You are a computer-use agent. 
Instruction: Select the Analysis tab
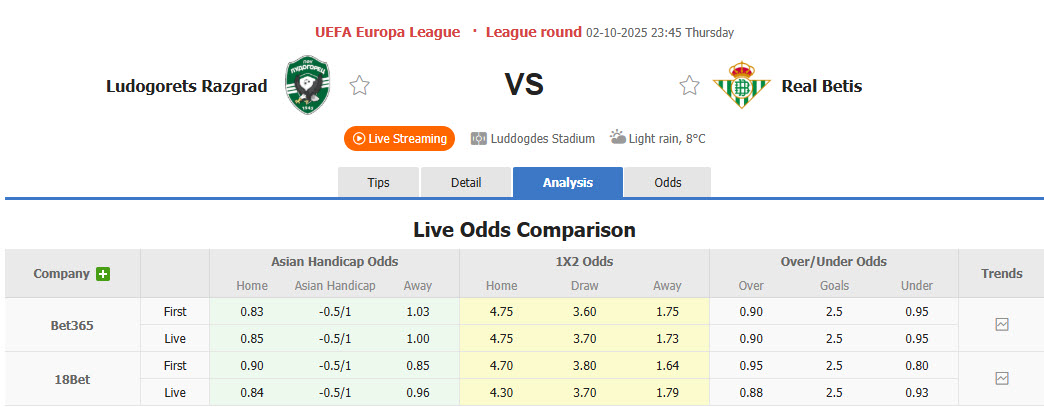click(567, 183)
